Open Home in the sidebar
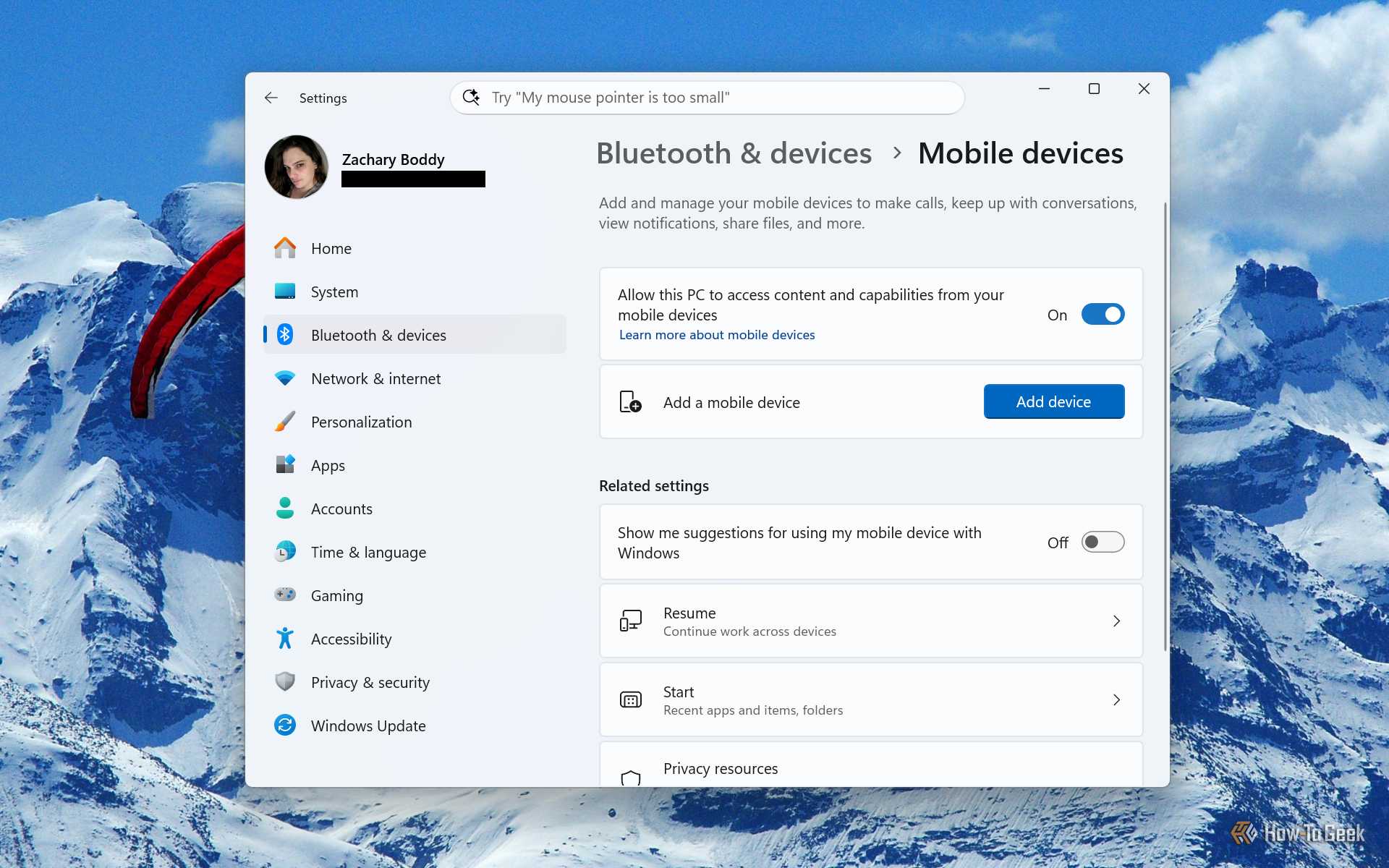This screenshot has width=1389, height=868. click(x=415, y=248)
